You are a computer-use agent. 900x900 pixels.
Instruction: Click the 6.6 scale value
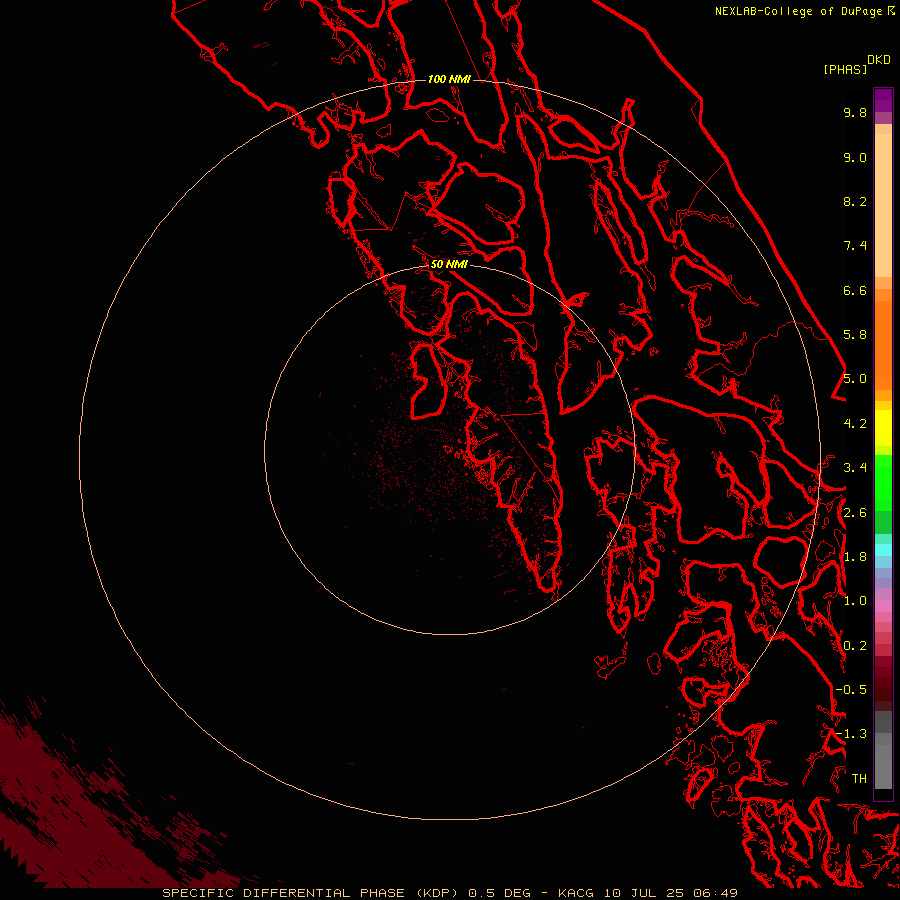[855, 290]
